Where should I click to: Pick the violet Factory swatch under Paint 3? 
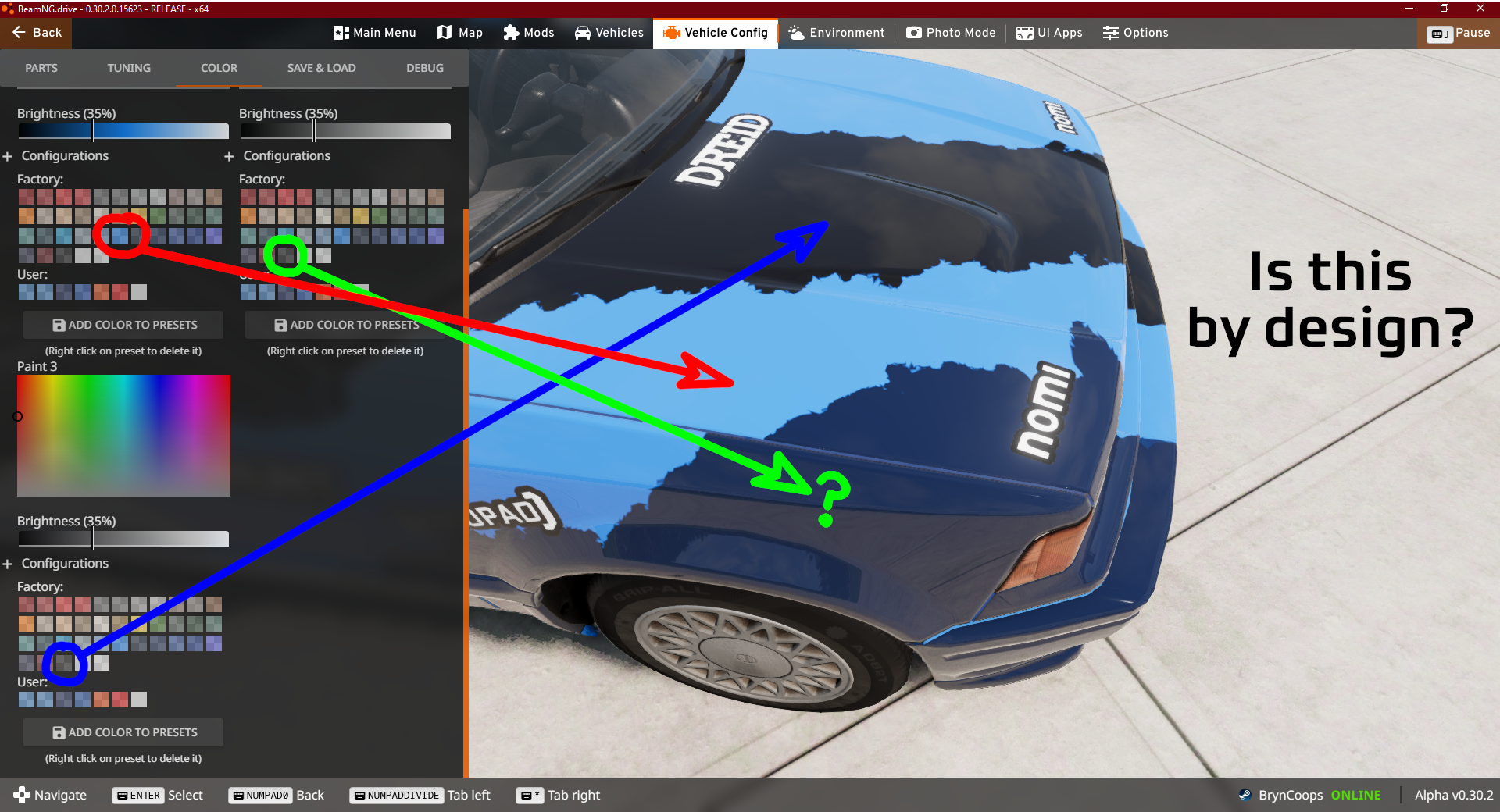(214, 643)
